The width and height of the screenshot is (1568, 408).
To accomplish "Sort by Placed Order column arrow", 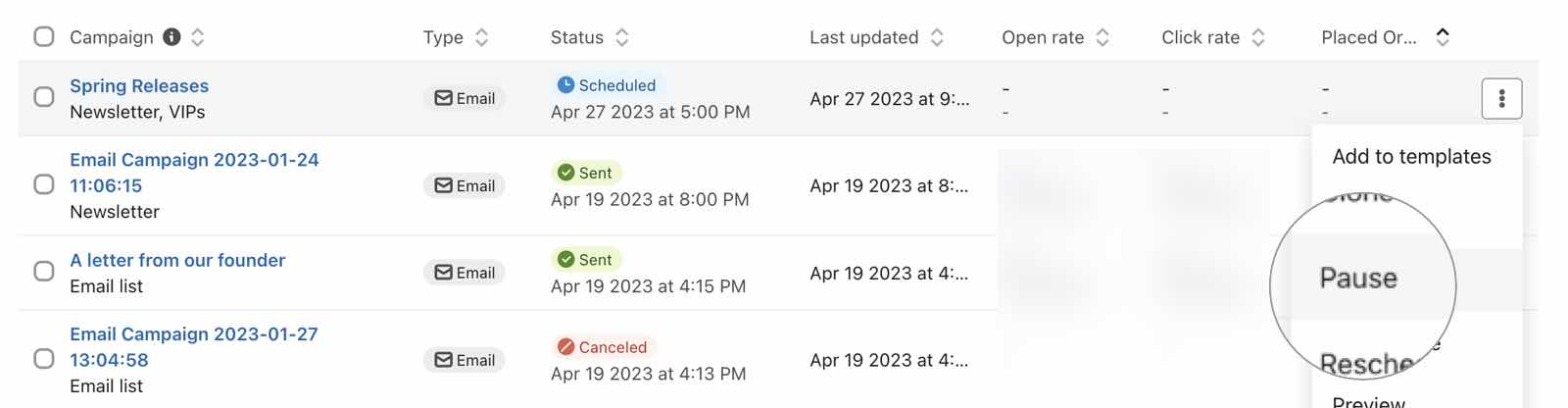I will click(1443, 37).
